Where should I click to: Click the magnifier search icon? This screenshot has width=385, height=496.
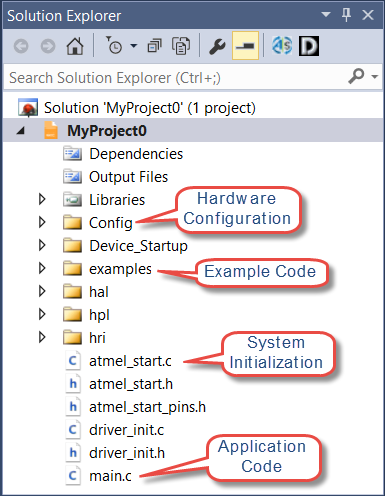[x=356, y=76]
